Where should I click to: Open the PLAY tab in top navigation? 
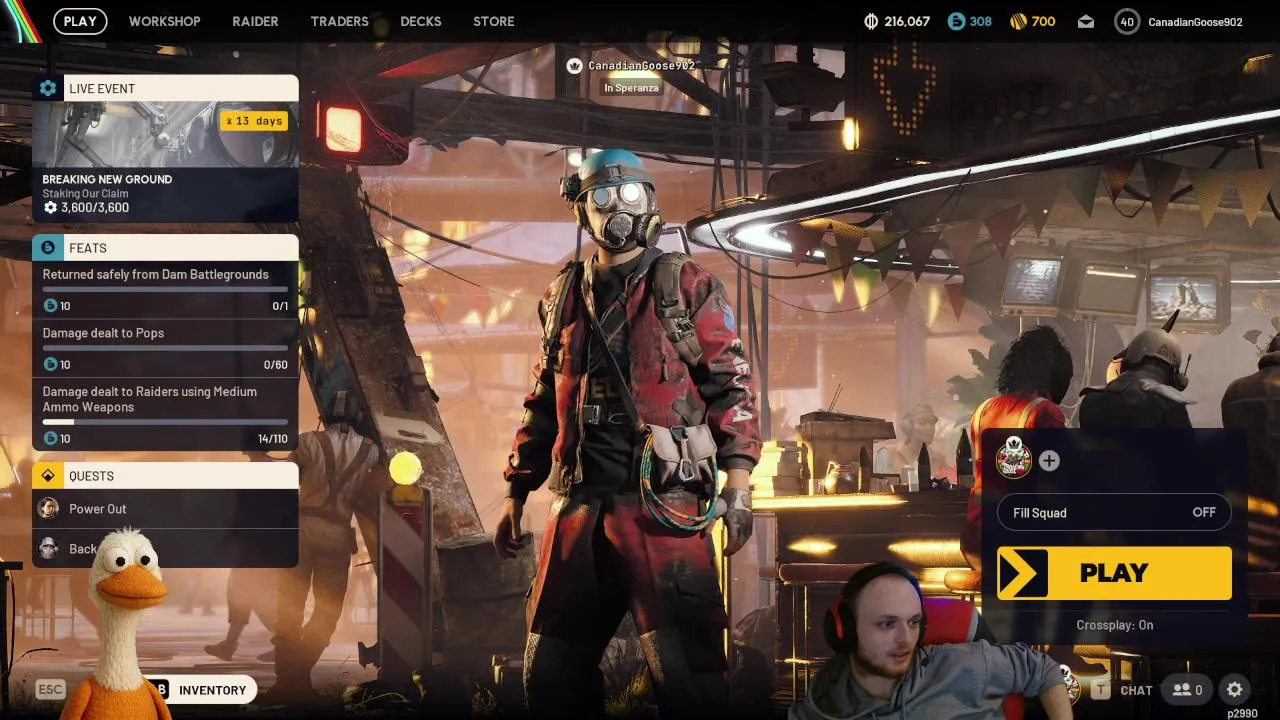tap(80, 21)
